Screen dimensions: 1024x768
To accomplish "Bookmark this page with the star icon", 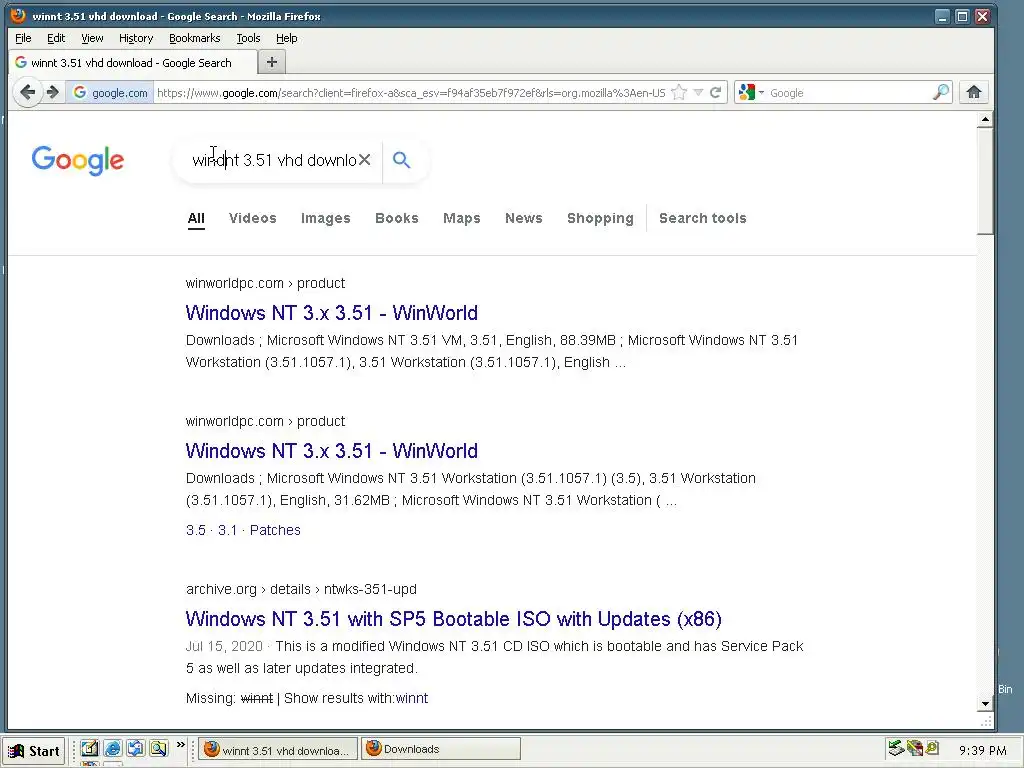I will tap(679, 93).
